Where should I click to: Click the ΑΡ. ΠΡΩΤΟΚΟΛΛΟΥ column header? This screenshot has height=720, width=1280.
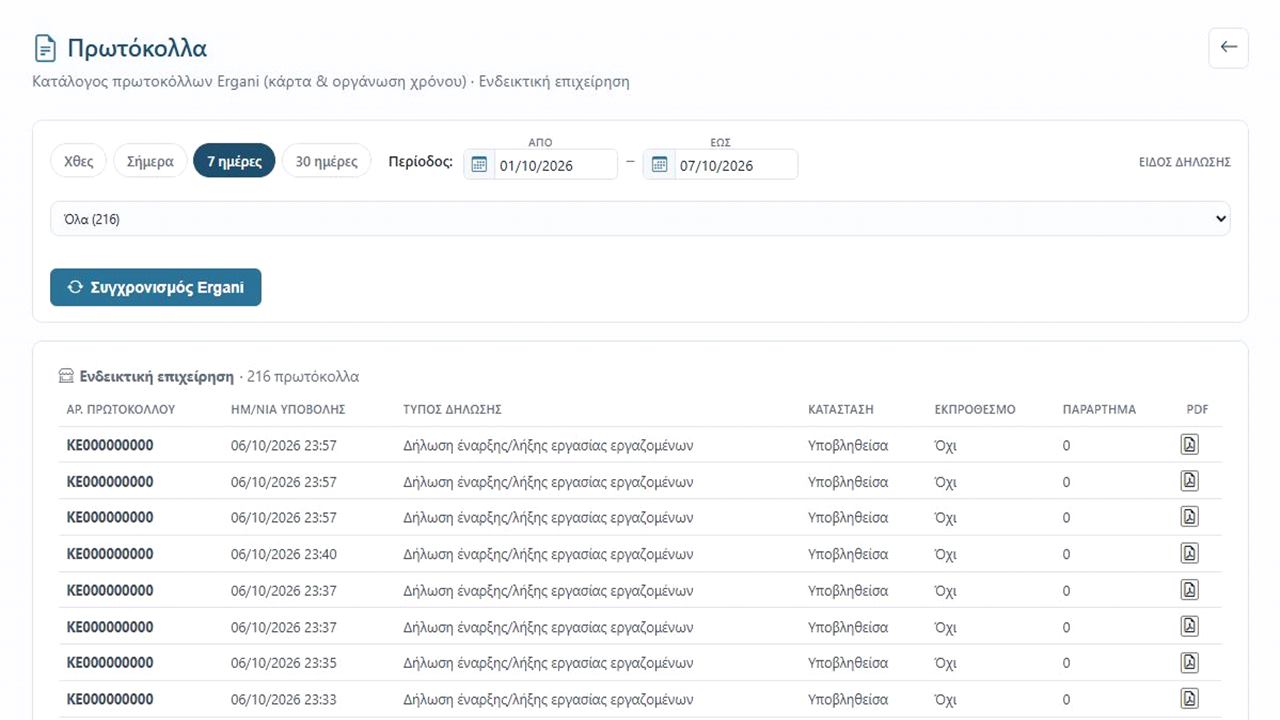pyautogui.click(x=121, y=409)
